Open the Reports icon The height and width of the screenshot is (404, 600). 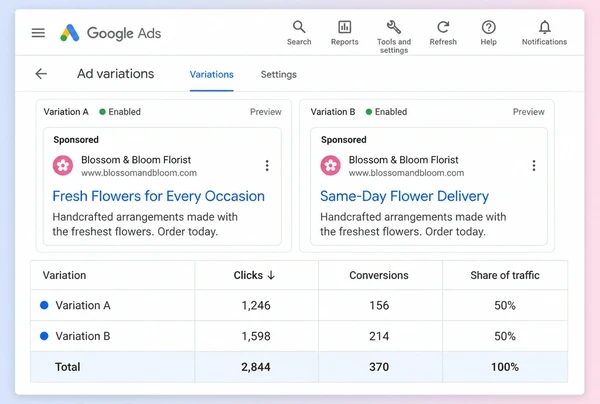(344, 27)
